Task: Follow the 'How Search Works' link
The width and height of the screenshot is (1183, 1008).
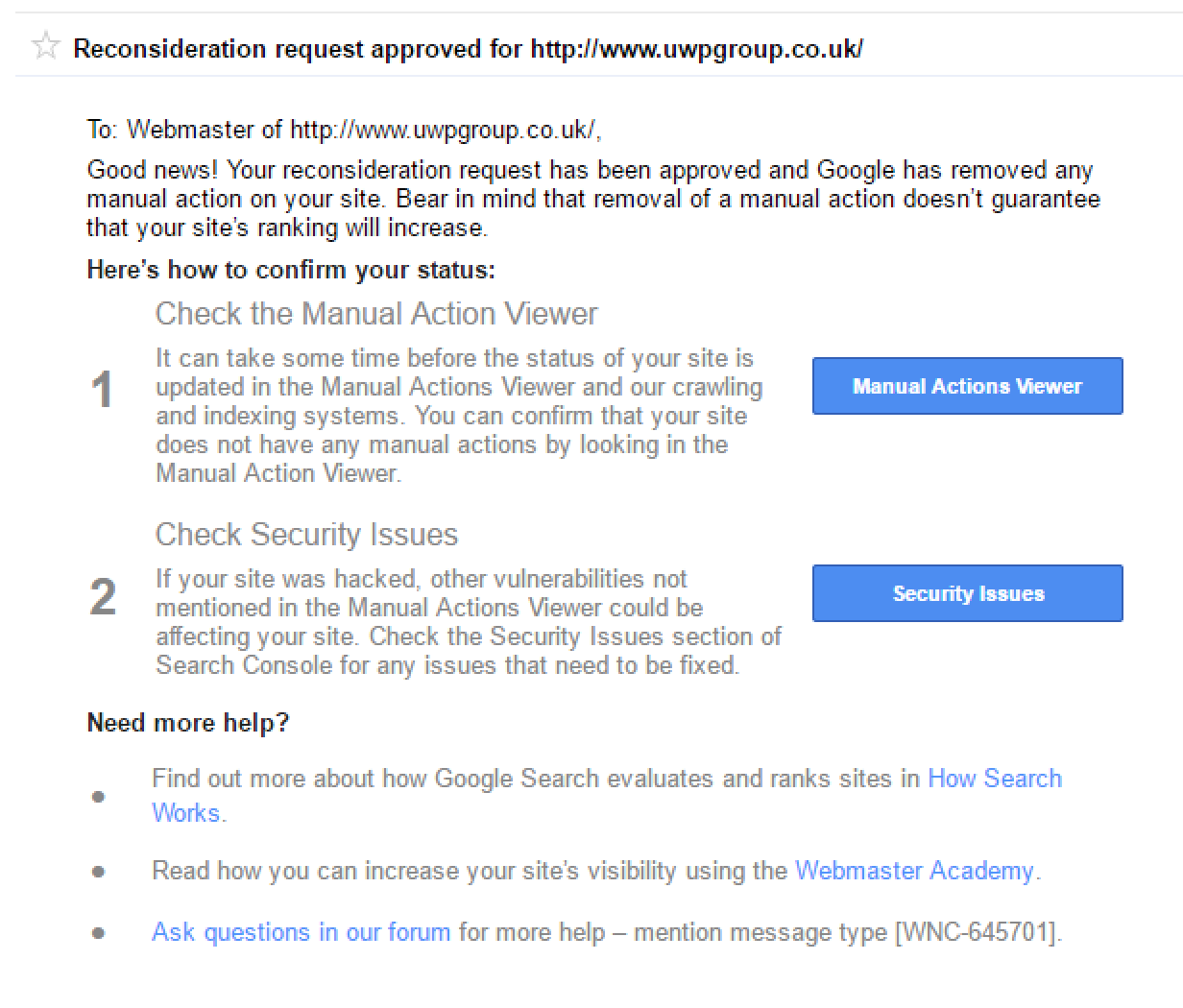Action: 607,795
